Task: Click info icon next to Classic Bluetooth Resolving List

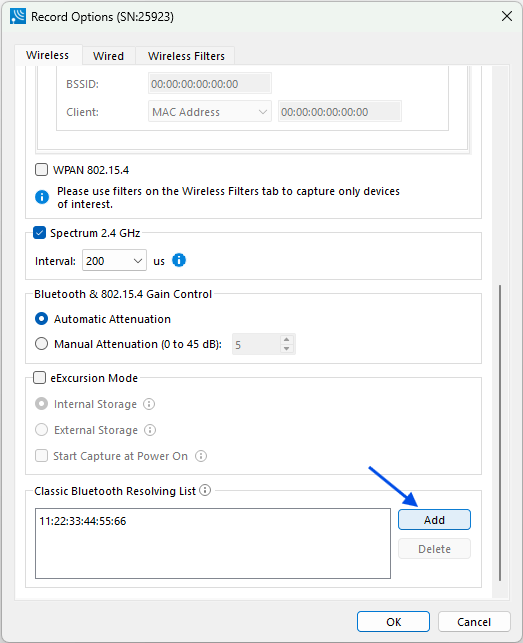Action: pyautogui.click(x=205, y=490)
